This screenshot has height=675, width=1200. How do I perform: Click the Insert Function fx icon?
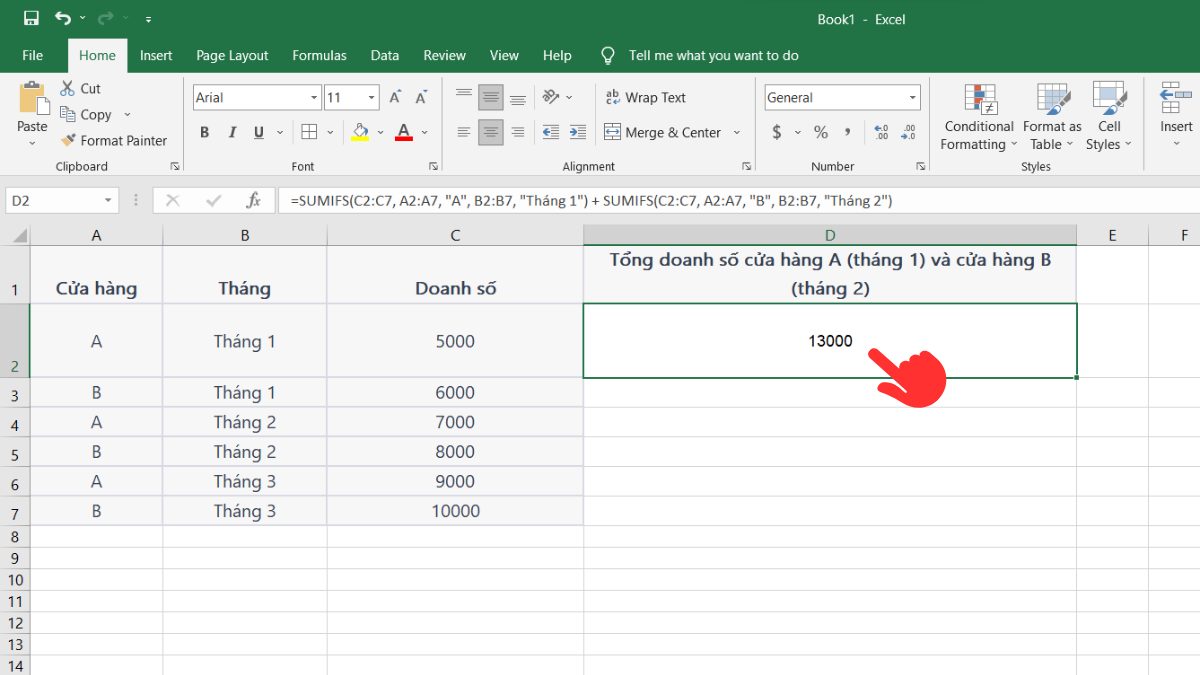254,201
